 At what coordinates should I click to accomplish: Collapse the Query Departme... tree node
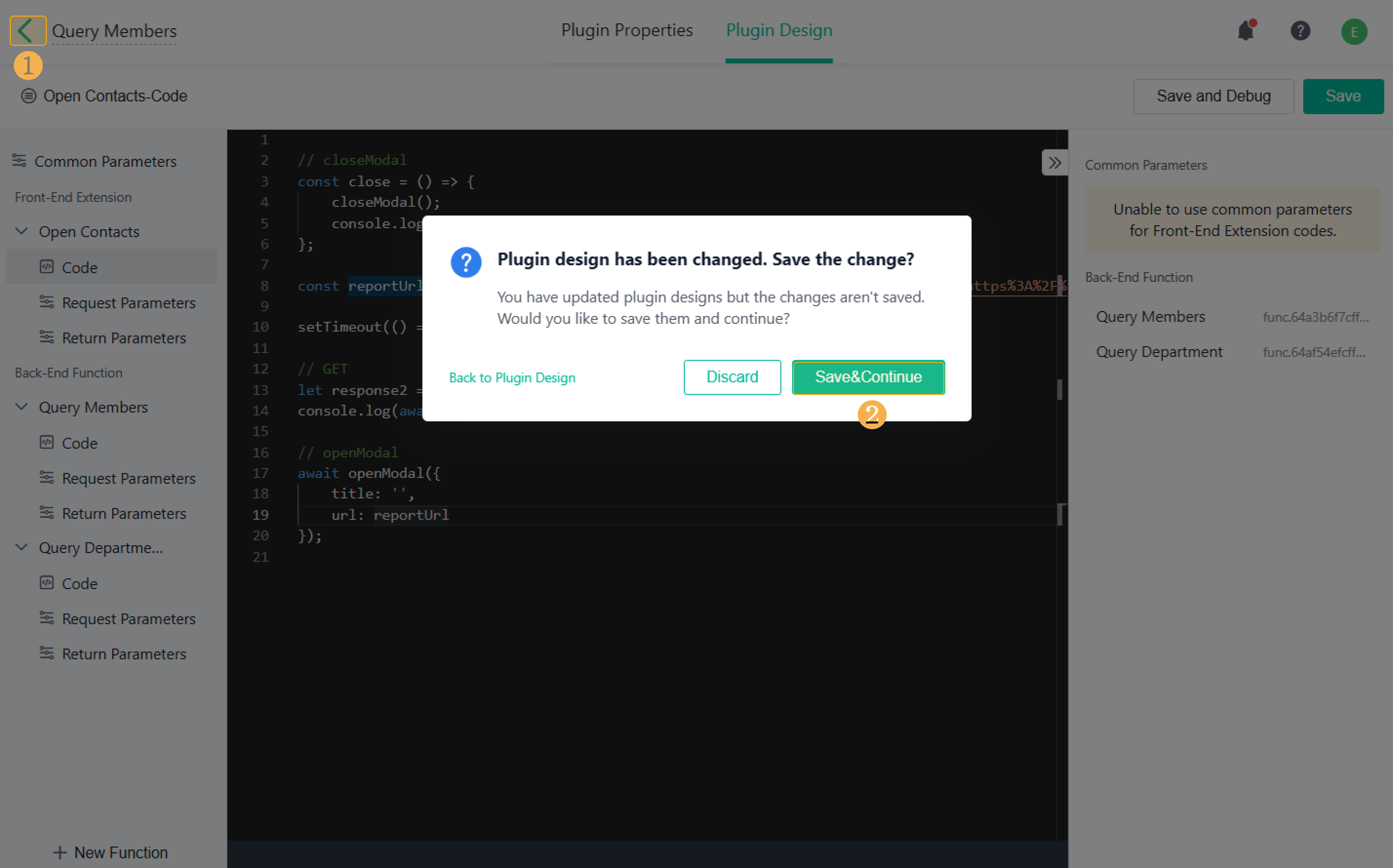pos(22,547)
